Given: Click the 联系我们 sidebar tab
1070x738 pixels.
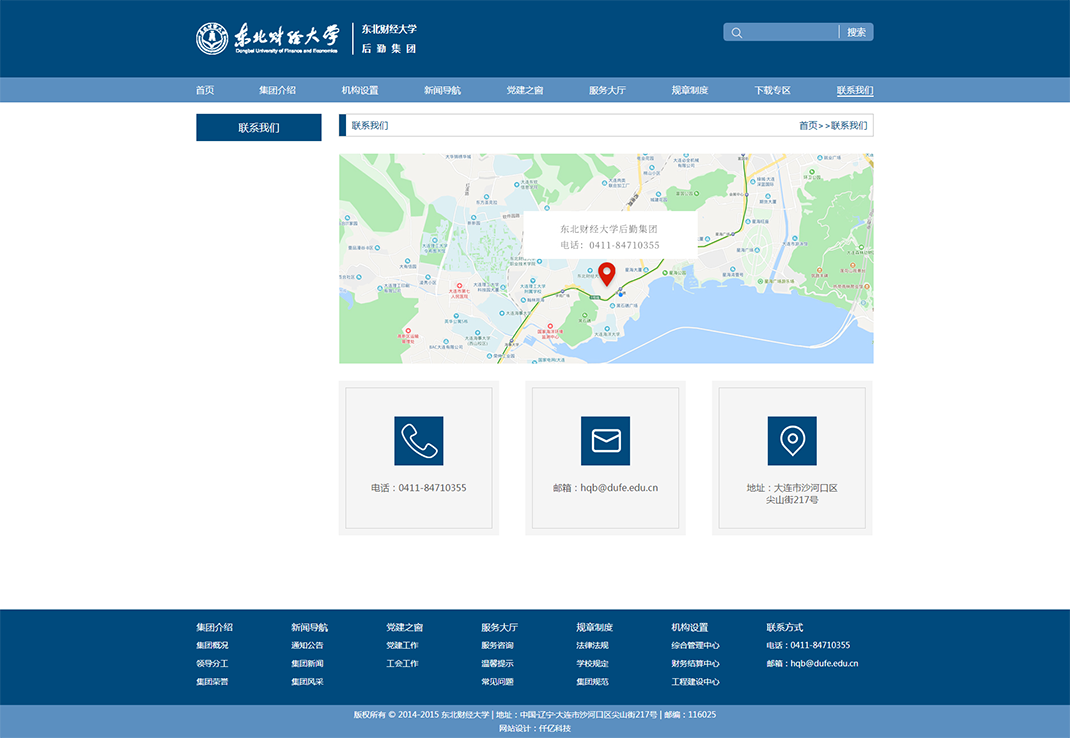Looking at the screenshot, I should pyautogui.click(x=259, y=128).
